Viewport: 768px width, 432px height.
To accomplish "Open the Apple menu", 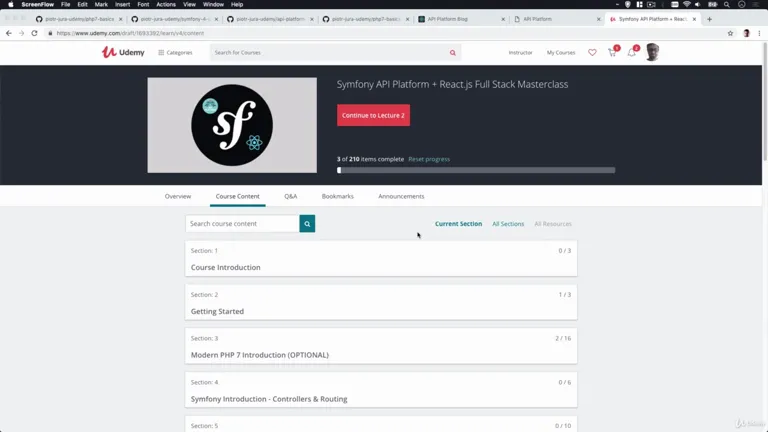I will pyautogui.click(x=10, y=4).
